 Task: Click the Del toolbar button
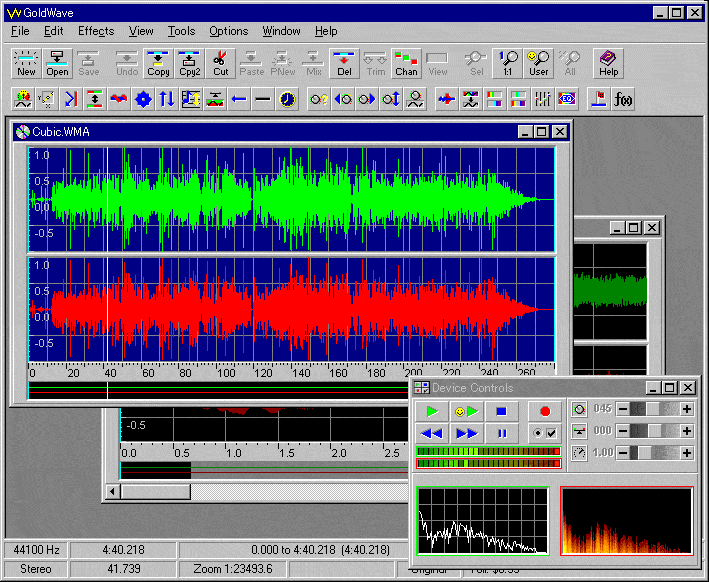click(x=344, y=63)
